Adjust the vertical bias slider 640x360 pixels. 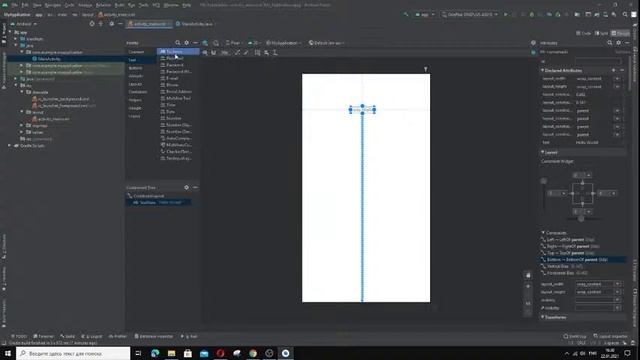(544, 181)
